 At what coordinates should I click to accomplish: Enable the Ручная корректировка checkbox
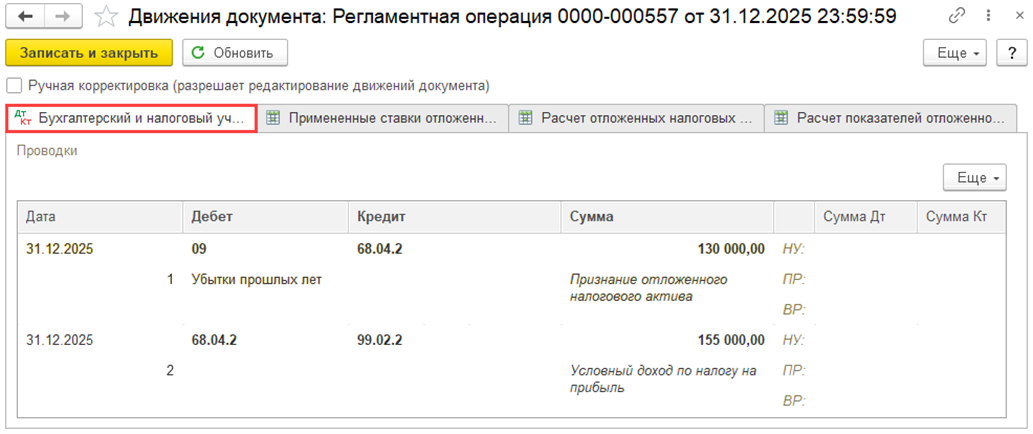(14, 86)
